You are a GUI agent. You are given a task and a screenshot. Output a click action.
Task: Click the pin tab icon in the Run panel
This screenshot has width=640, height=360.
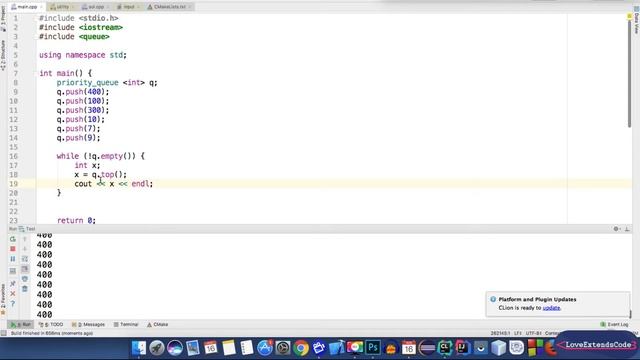13,284
